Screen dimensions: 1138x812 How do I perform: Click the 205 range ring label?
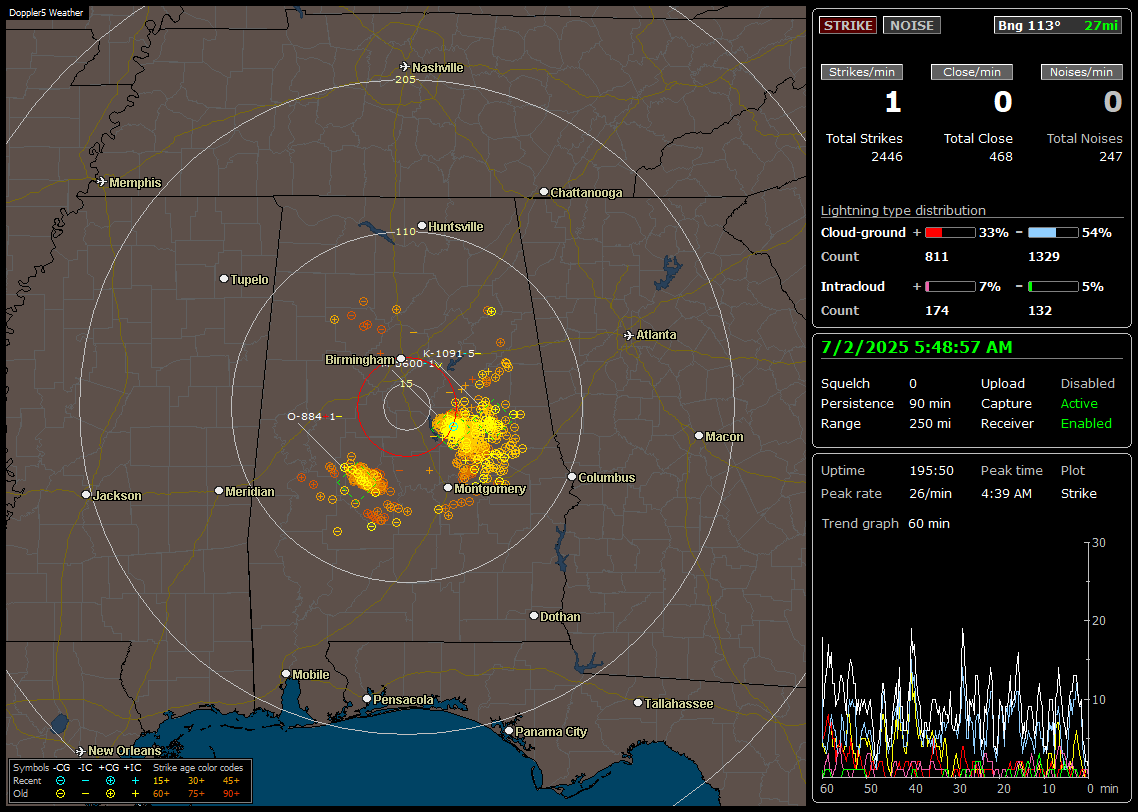click(x=405, y=79)
